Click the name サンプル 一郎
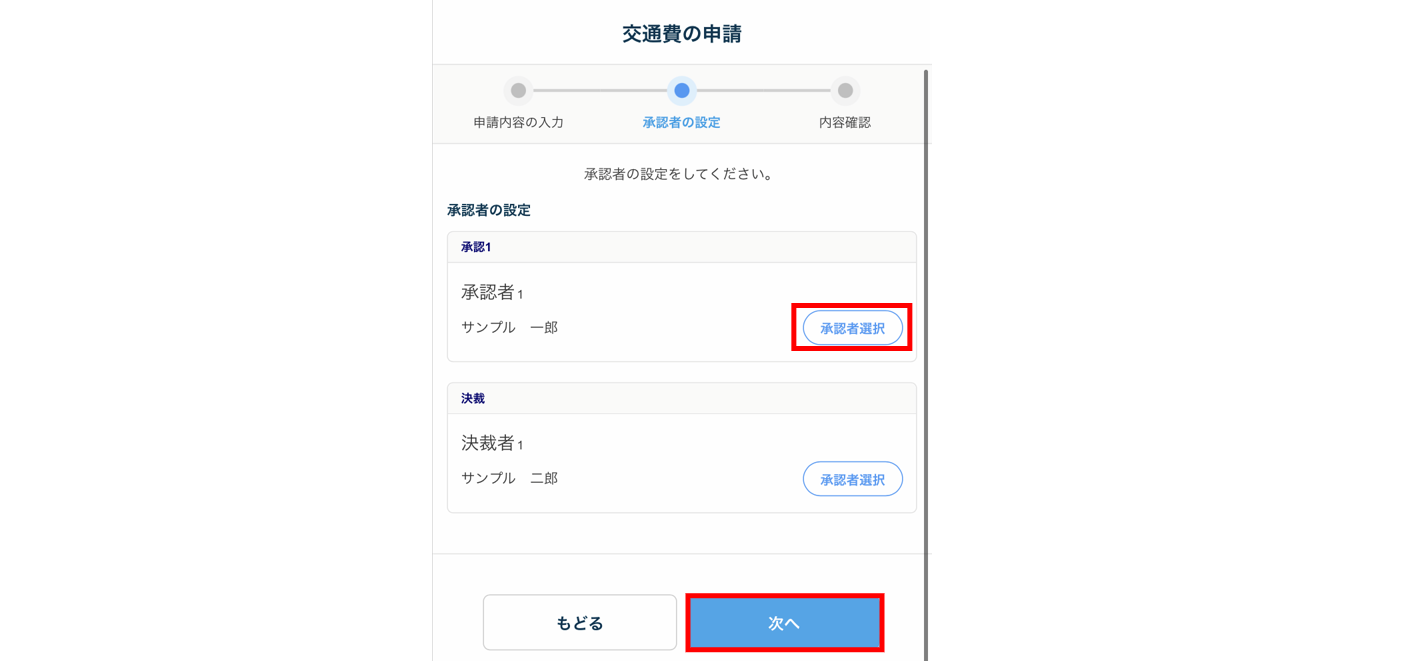The width and height of the screenshot is (1414, 661). coord(510,327)
